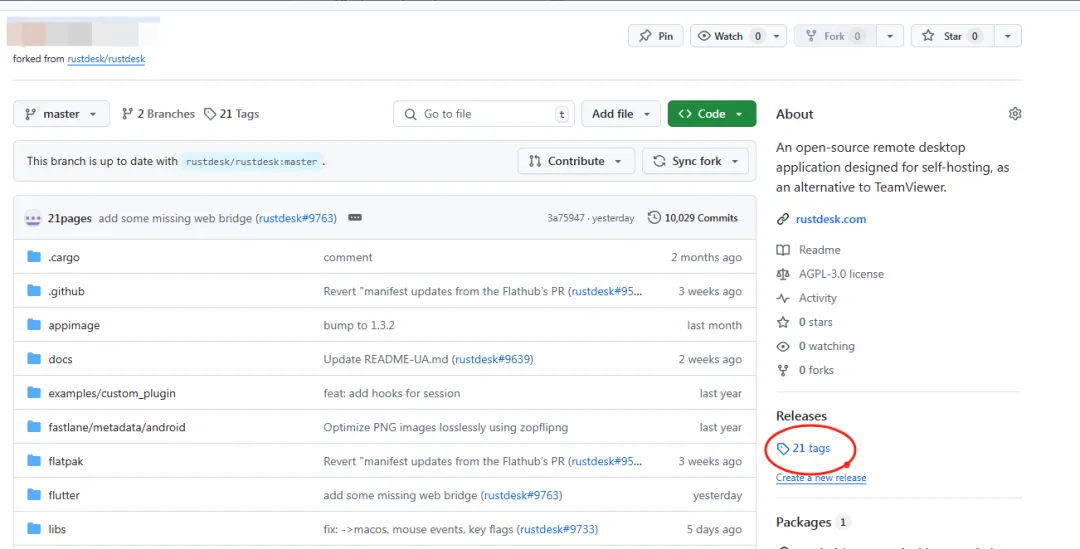
Task: Open the examples/custom_plugin folder
Action: 112,393
